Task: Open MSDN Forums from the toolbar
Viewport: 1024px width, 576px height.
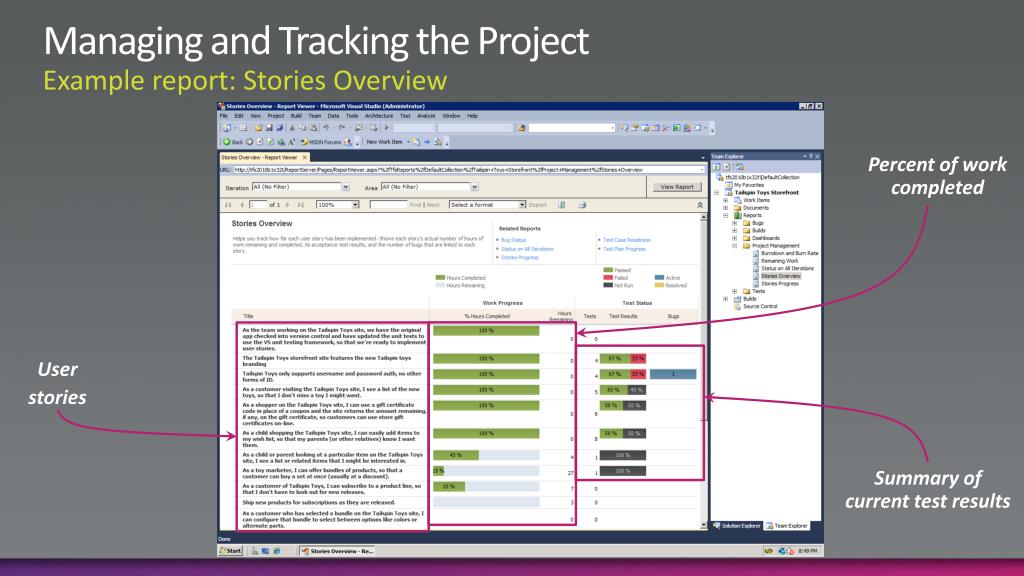Action: [x=321, y=142]
